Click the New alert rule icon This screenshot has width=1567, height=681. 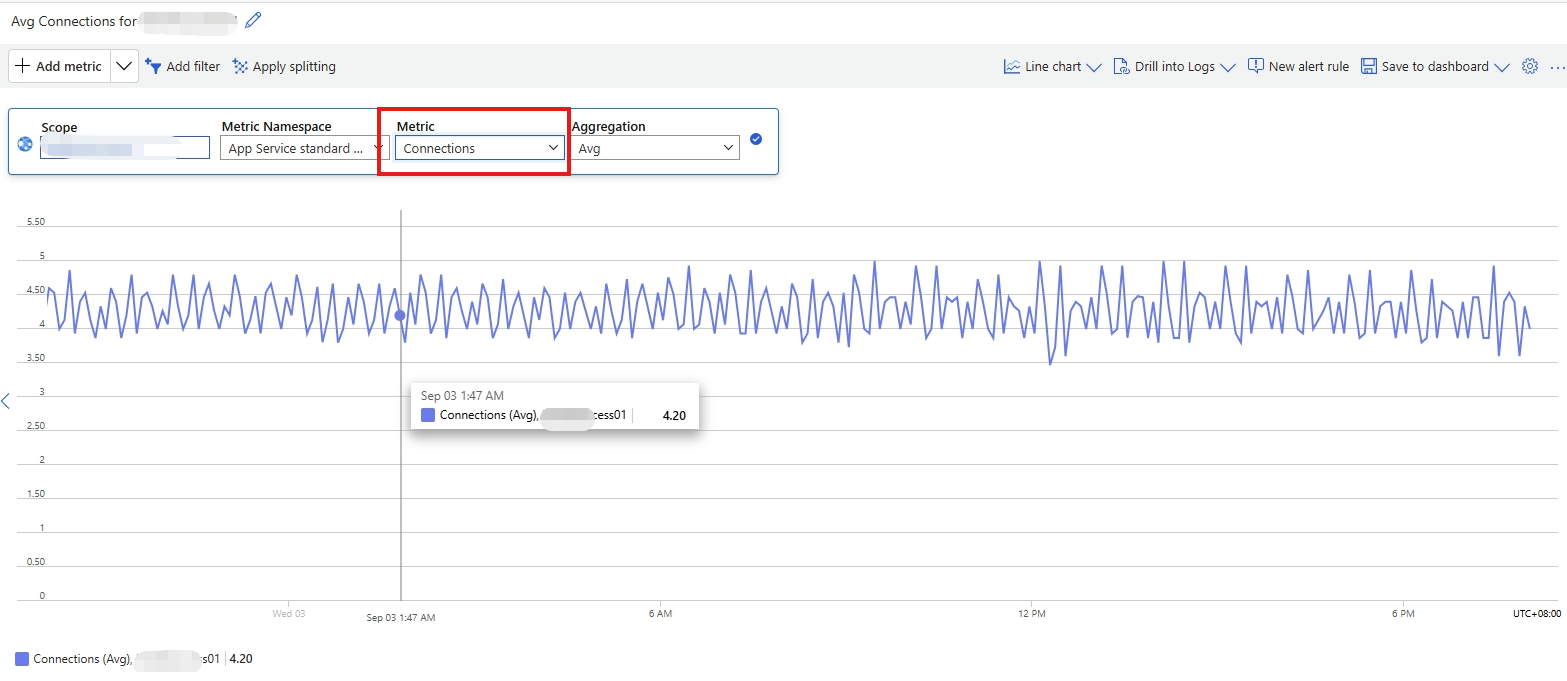[x=1256, y=66]
